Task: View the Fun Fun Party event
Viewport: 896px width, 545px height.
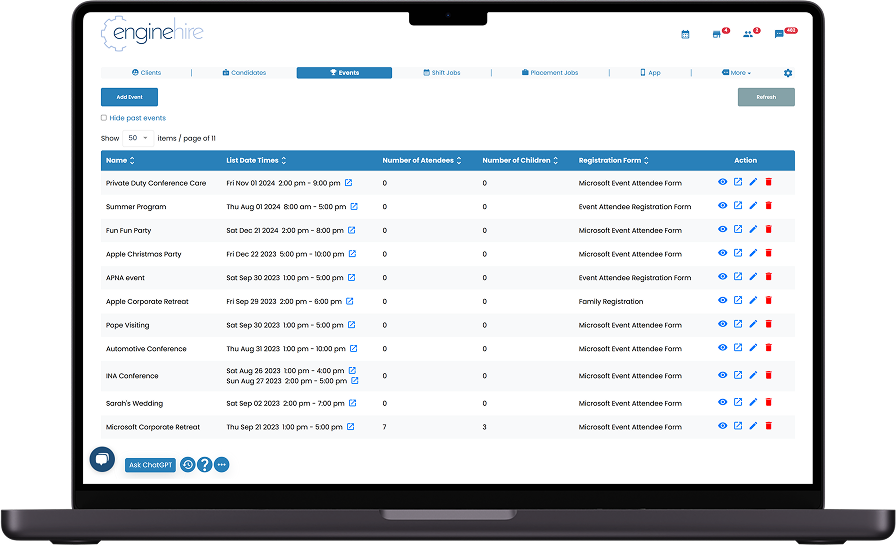Action: pos(723,229)
